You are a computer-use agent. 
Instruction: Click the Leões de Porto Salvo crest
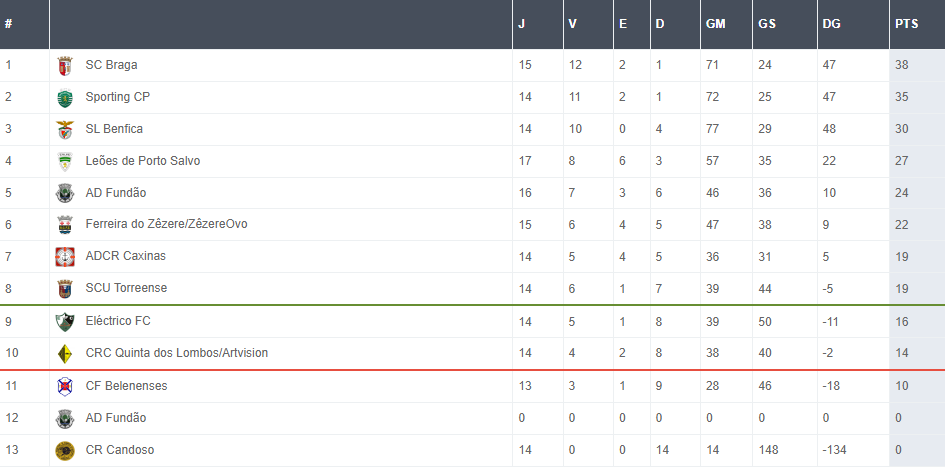click(65, 162)
